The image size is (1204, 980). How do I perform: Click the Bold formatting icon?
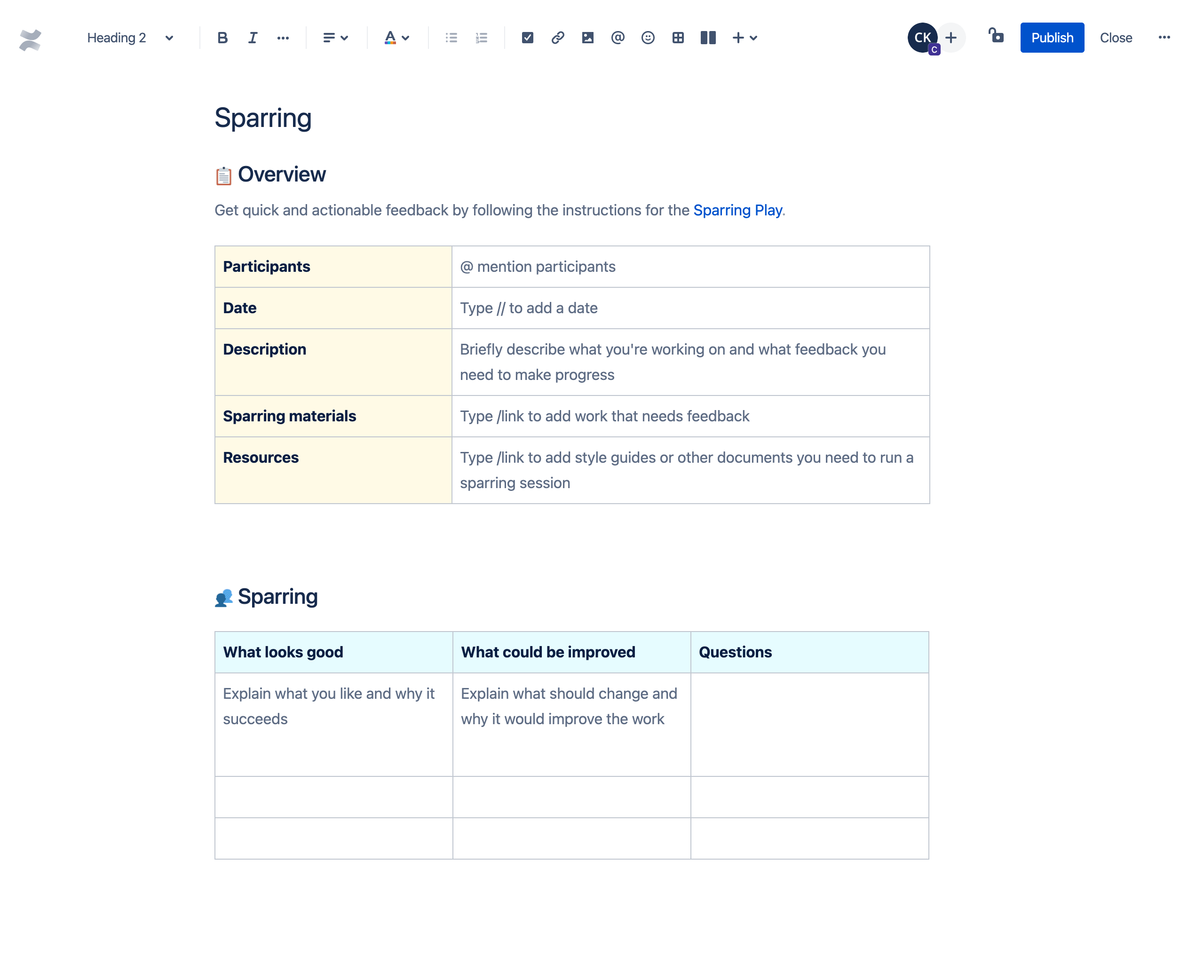[x=221, y=37]
